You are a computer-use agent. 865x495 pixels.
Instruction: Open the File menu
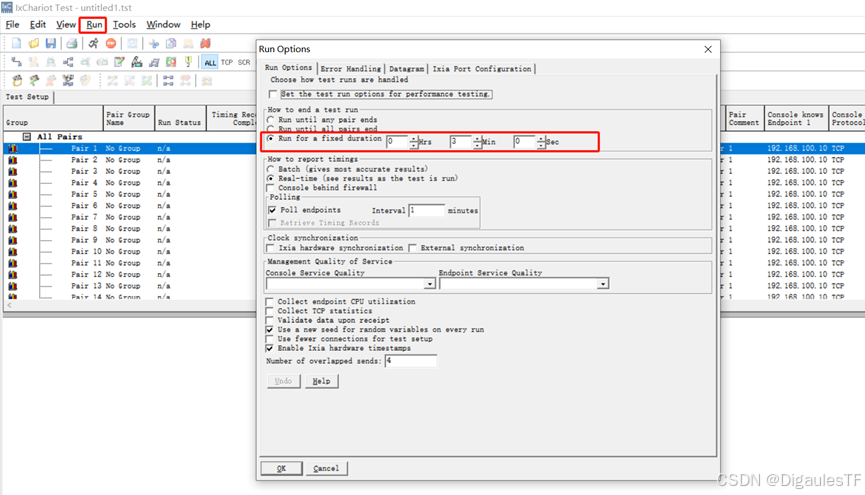coord(12,25)
